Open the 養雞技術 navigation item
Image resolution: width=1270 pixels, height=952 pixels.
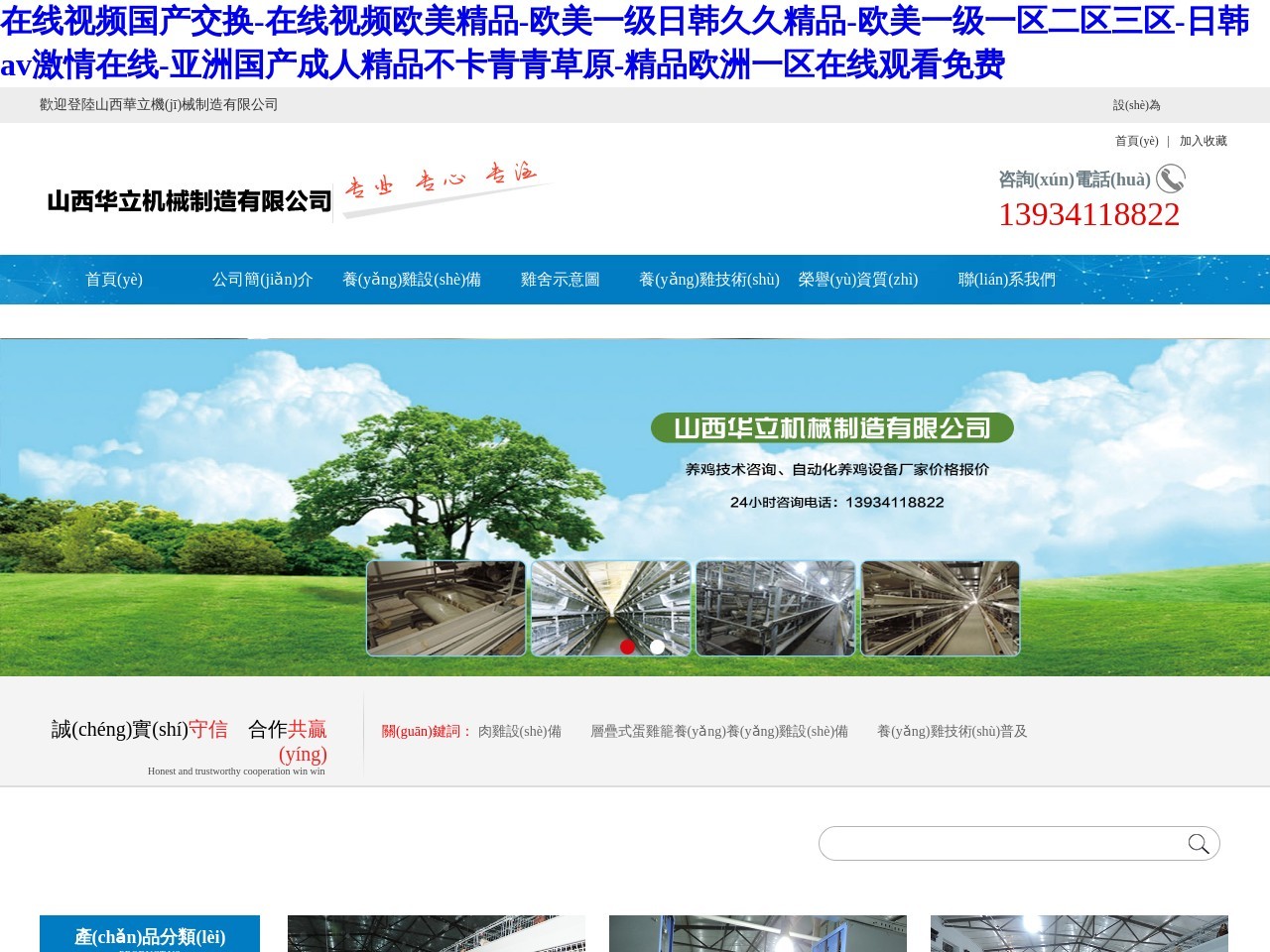[708, 280]
